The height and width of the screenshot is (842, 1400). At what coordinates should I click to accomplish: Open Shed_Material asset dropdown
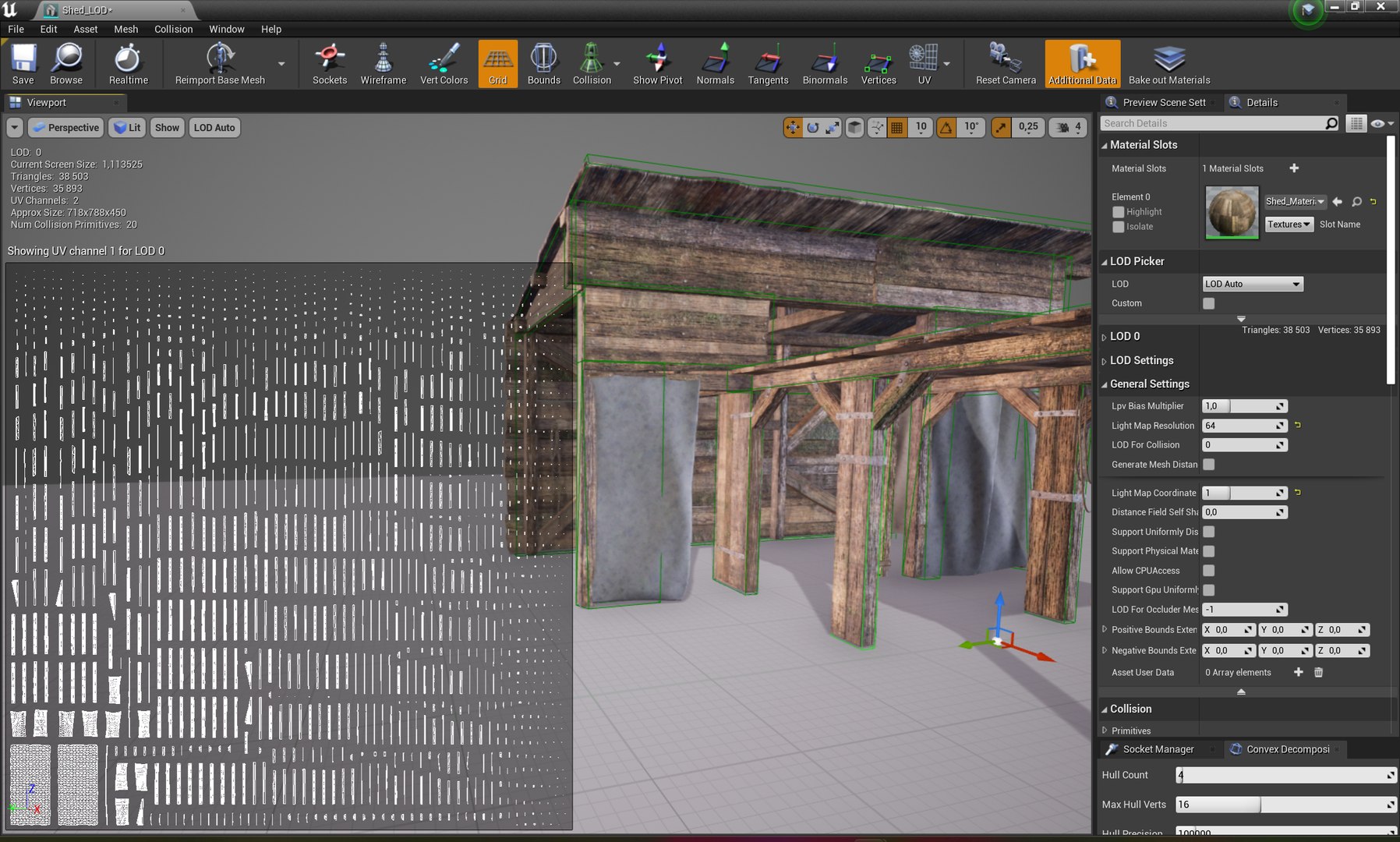pyautogui.click(x=1295, y=201)
